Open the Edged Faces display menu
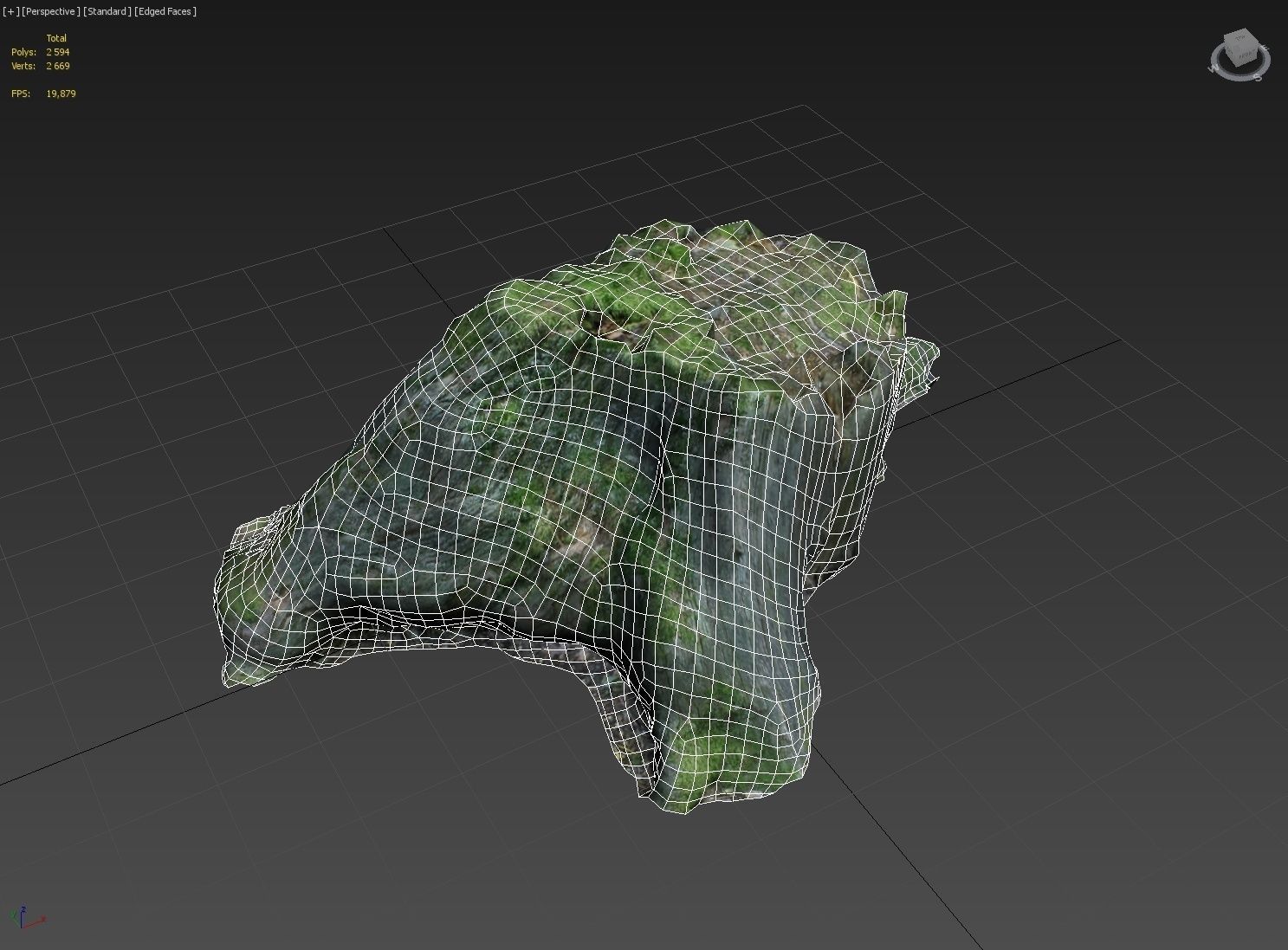 pos(165,11)
